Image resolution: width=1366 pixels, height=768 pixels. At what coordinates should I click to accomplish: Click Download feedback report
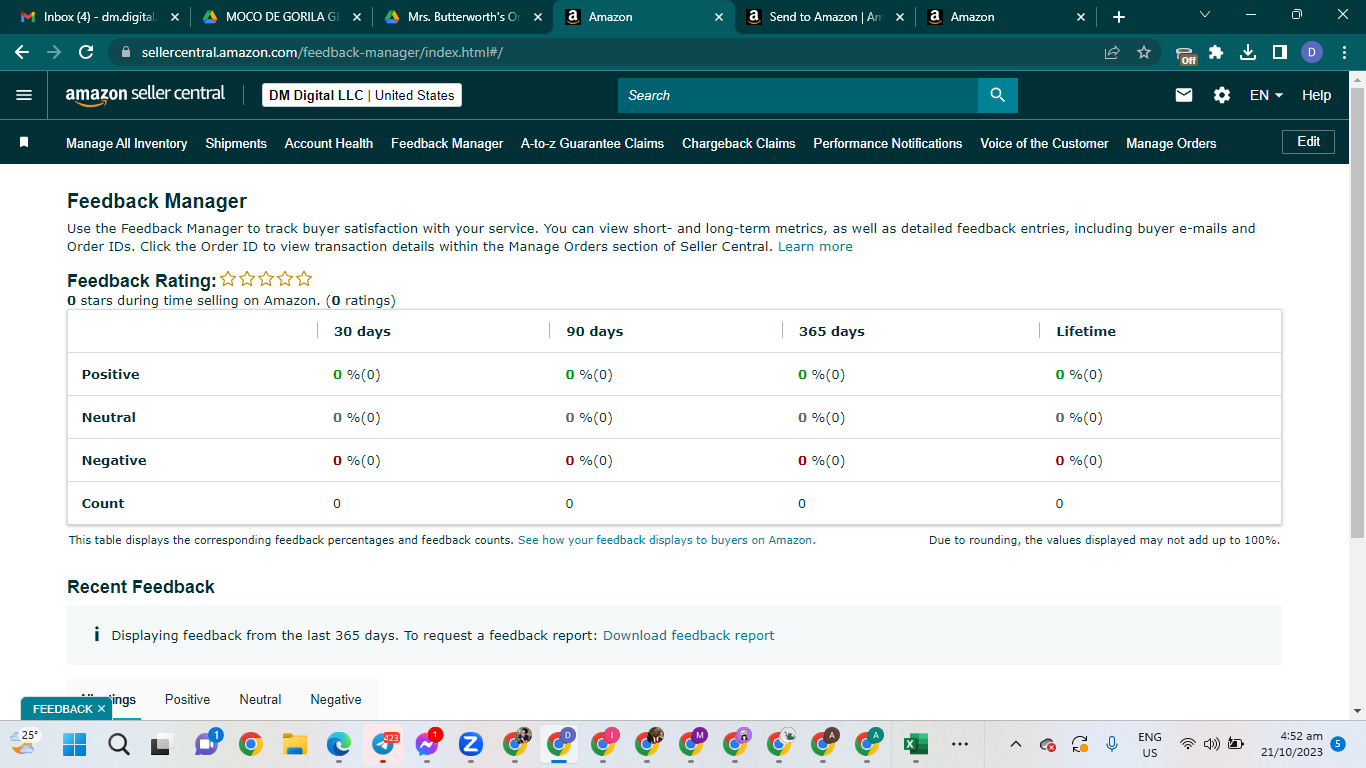click(689, 635)
